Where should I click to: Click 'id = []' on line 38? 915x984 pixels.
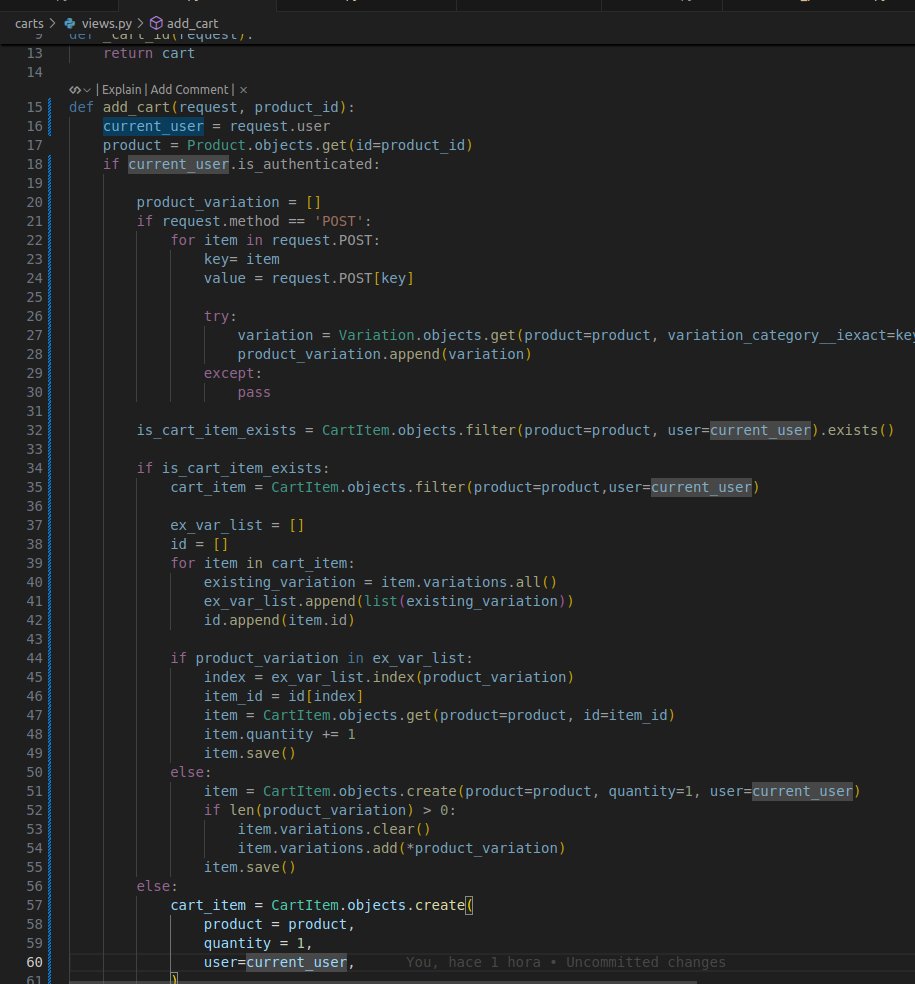199,545
